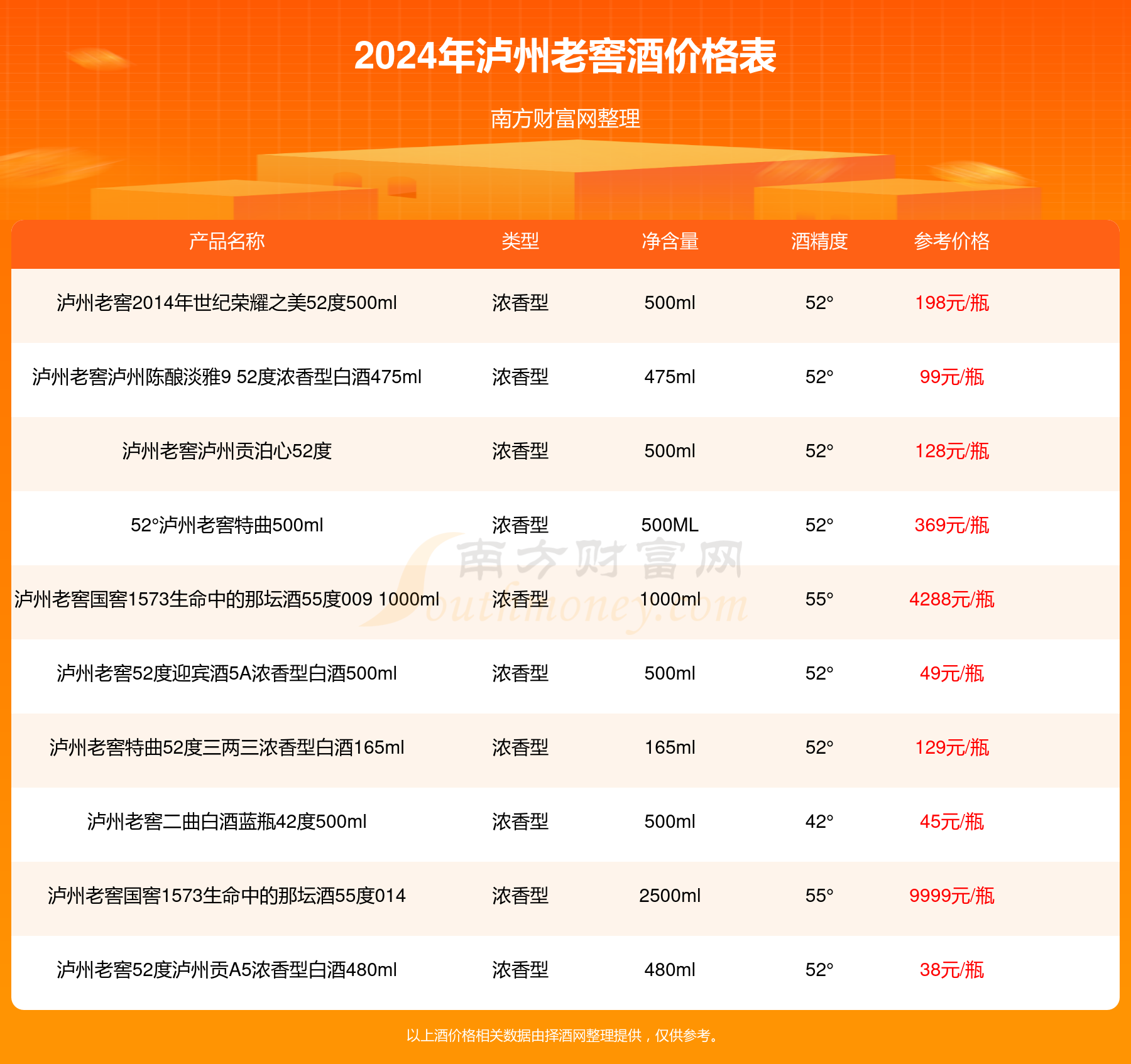
Task: Click 55° in the 55度014 row
Action: 819,896
